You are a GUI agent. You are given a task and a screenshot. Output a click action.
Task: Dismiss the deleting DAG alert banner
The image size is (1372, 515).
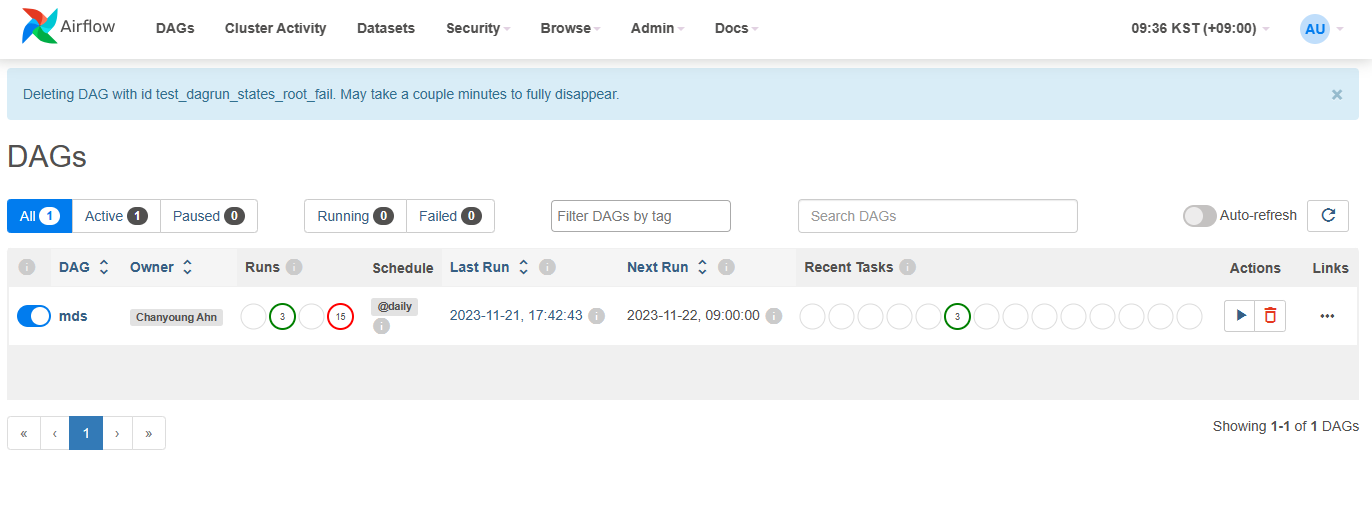(x=1336, y=95)
